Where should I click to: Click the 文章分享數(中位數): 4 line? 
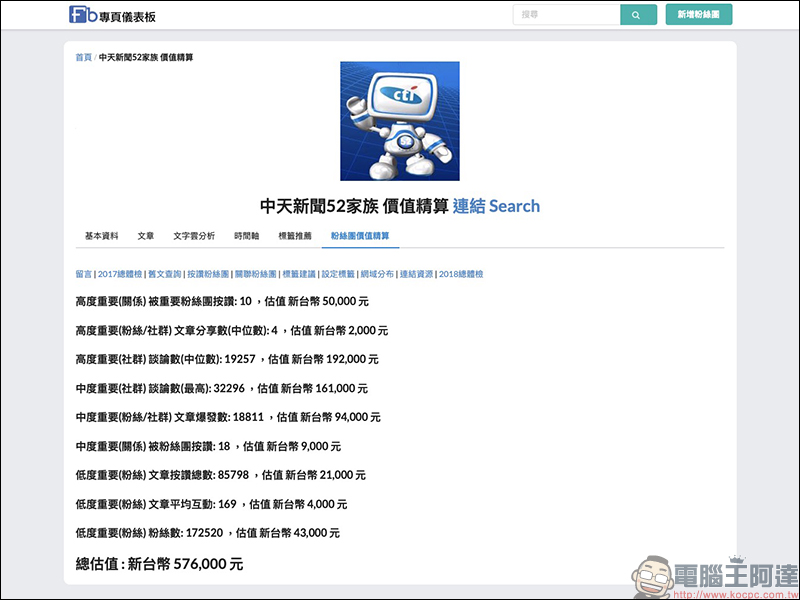(x=232, y=331)
